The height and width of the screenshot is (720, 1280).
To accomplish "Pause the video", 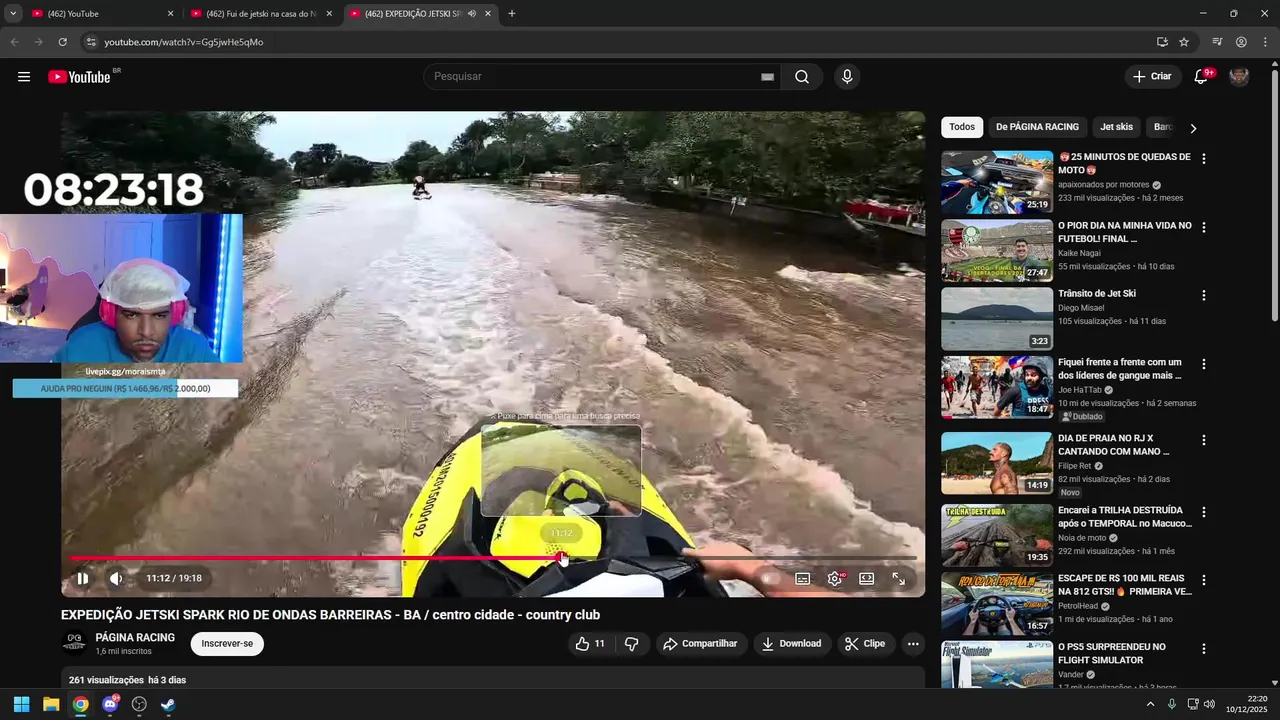I will tap(83, 578).
